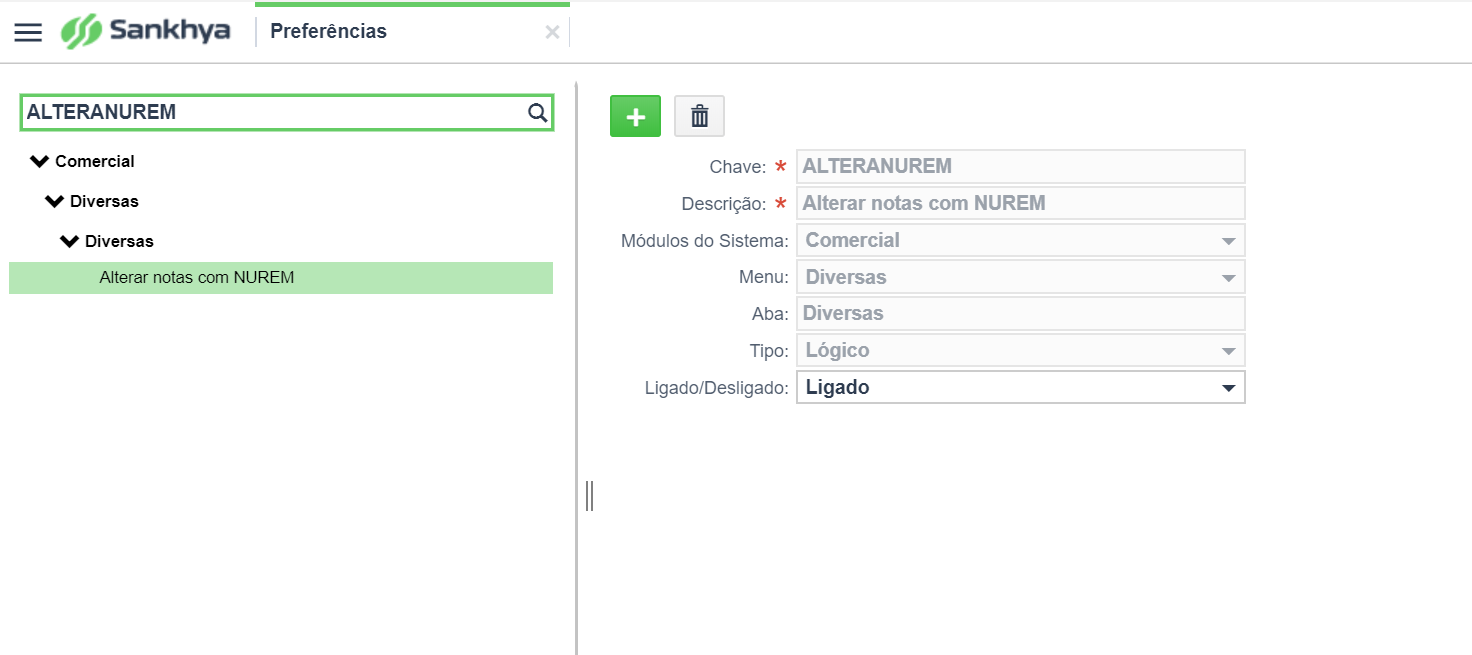
Task: Click the Sankhya logo
Action: click(x=146, y=31)
